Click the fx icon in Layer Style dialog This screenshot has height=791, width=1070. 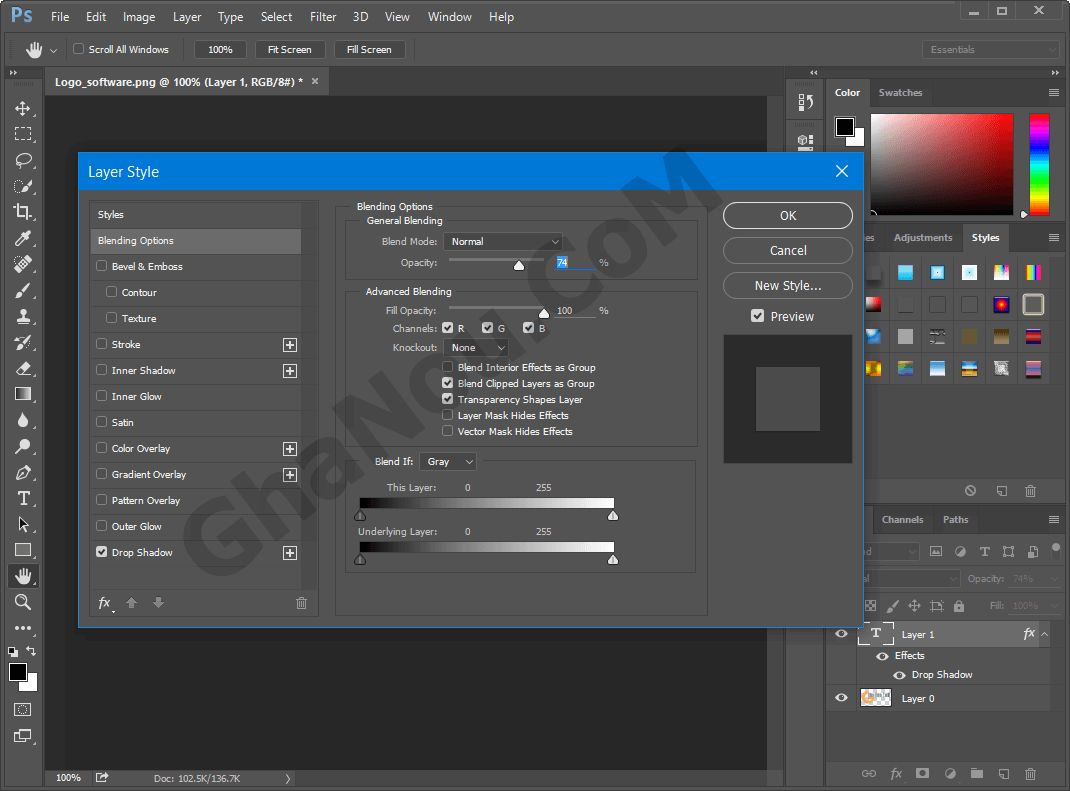(x=104, y=603)
